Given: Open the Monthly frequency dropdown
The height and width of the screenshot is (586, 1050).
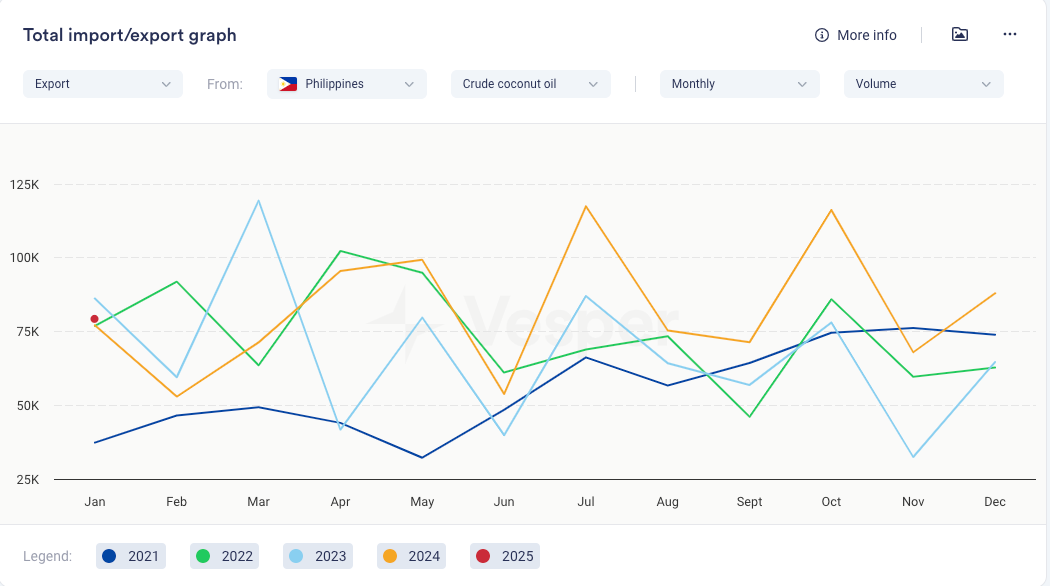Looking at the screenshot, I should click(x=739, y=84).
